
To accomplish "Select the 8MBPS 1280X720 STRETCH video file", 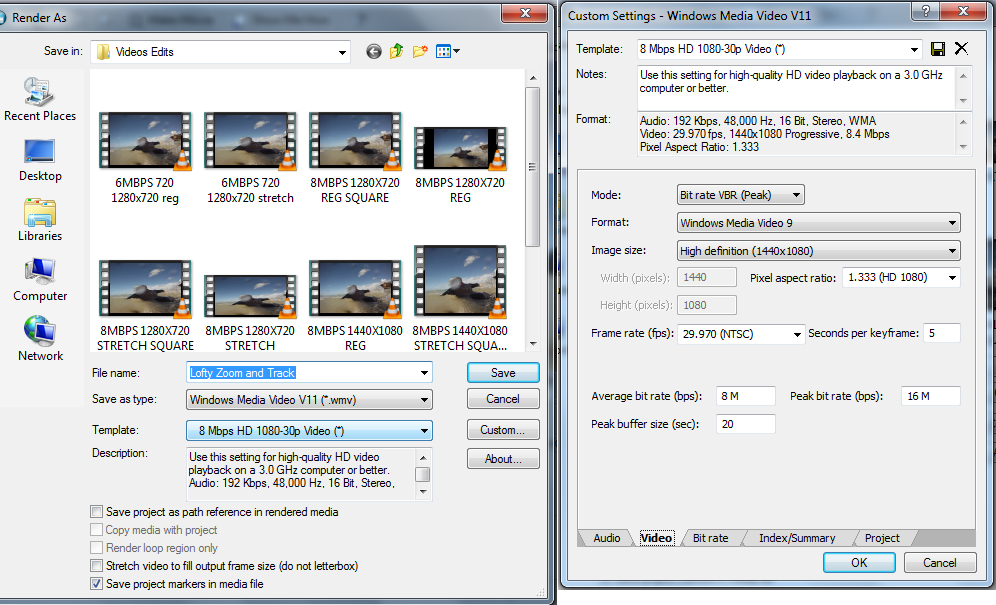I will click(x=250, y=313).
